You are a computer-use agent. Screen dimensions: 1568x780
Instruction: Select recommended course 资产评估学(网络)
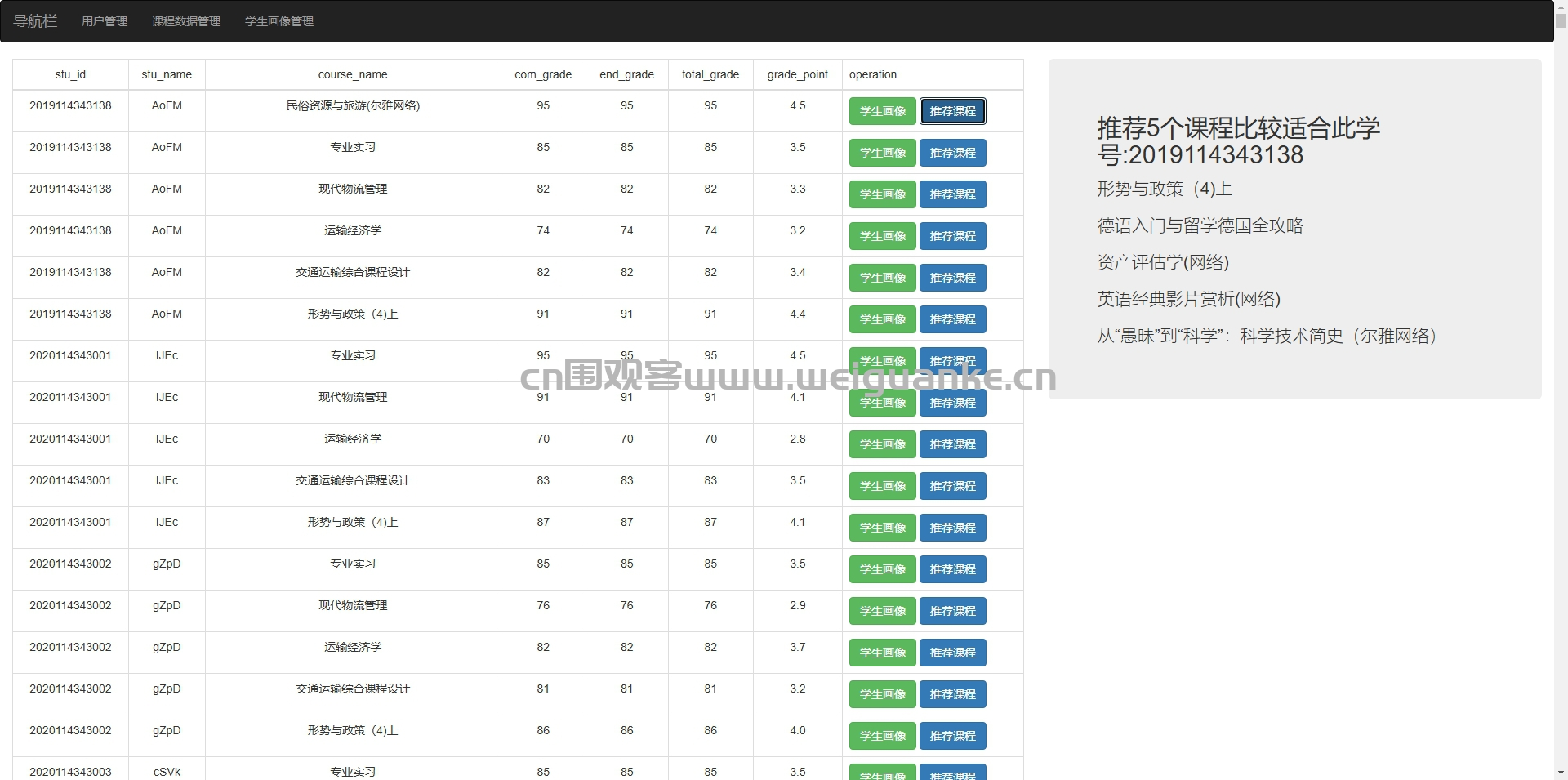pos(1163,262)
